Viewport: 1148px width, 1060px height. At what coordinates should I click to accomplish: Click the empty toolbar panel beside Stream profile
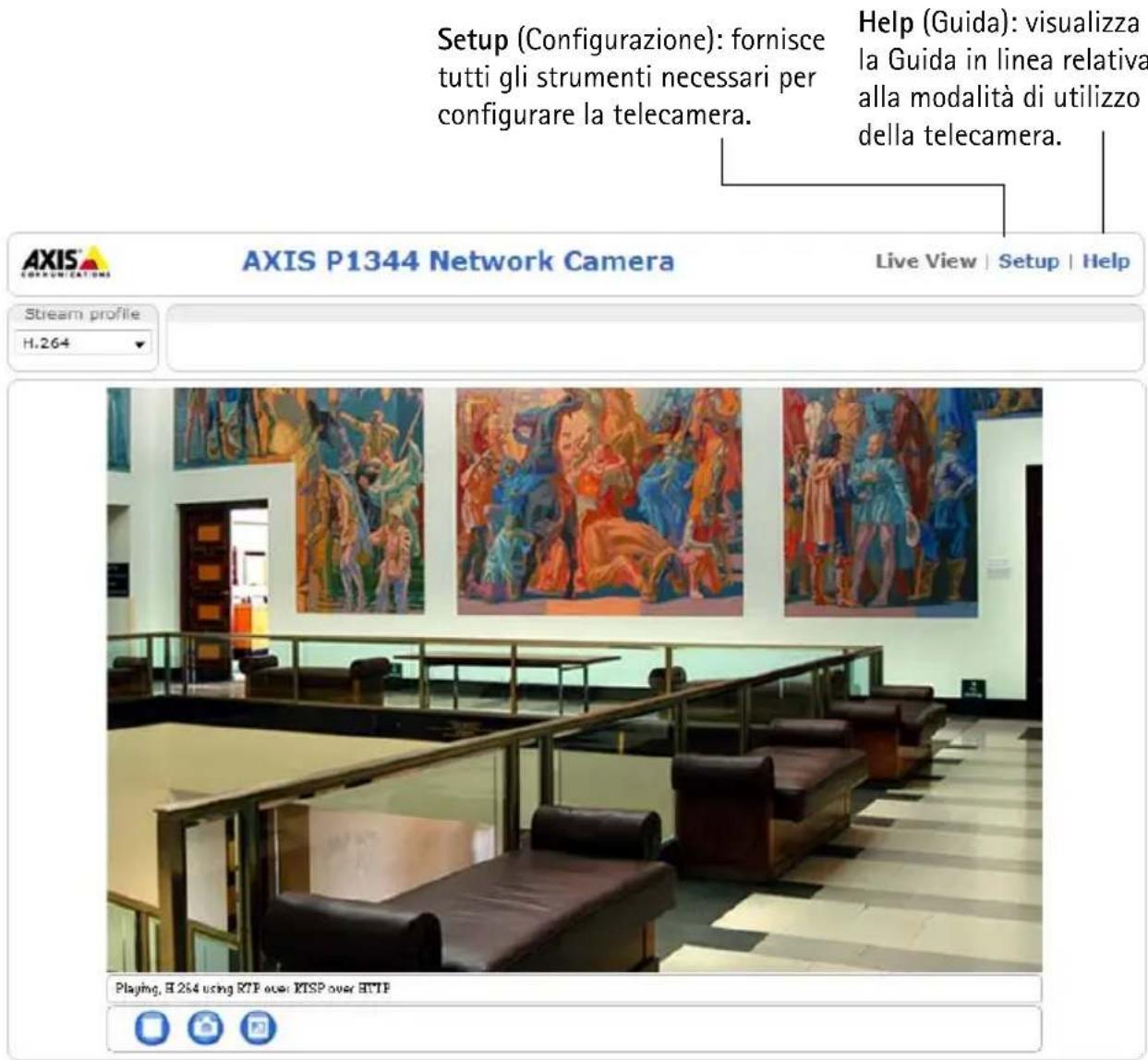point(655,338)
